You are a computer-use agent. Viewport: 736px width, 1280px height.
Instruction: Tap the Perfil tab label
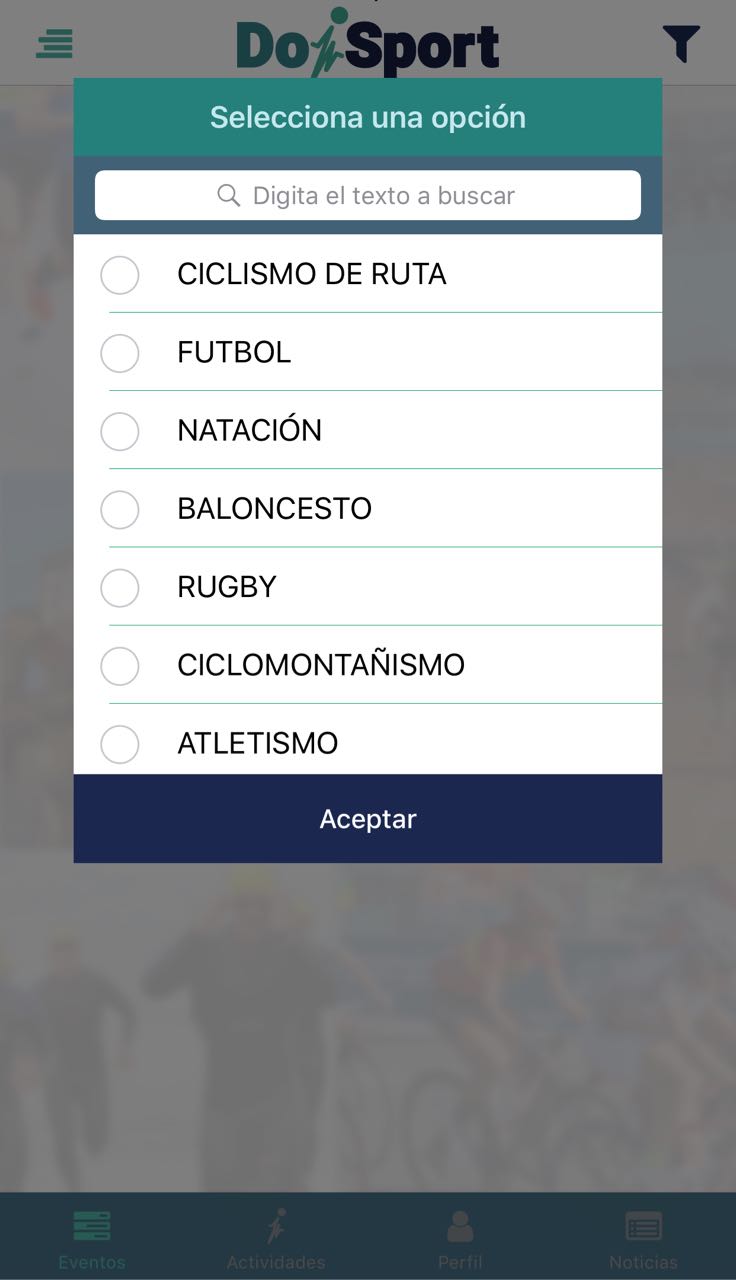pyautogui.click(x=460, y=1262)
